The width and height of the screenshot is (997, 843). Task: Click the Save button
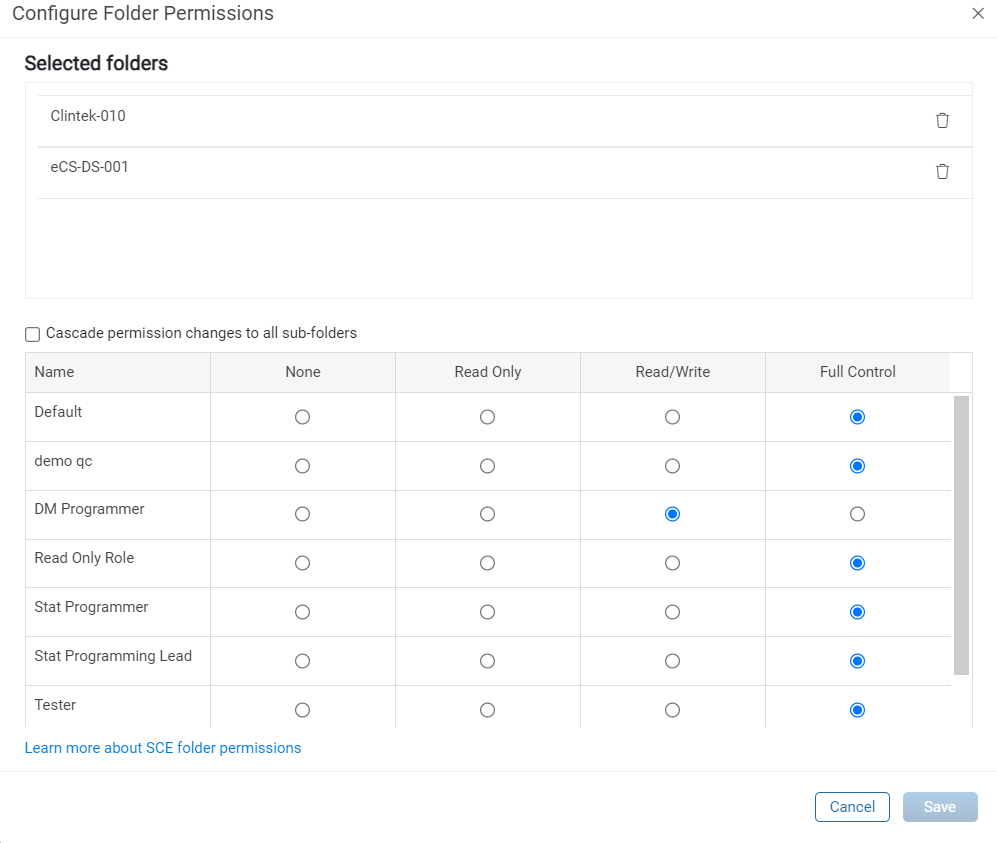pos(940,807)
